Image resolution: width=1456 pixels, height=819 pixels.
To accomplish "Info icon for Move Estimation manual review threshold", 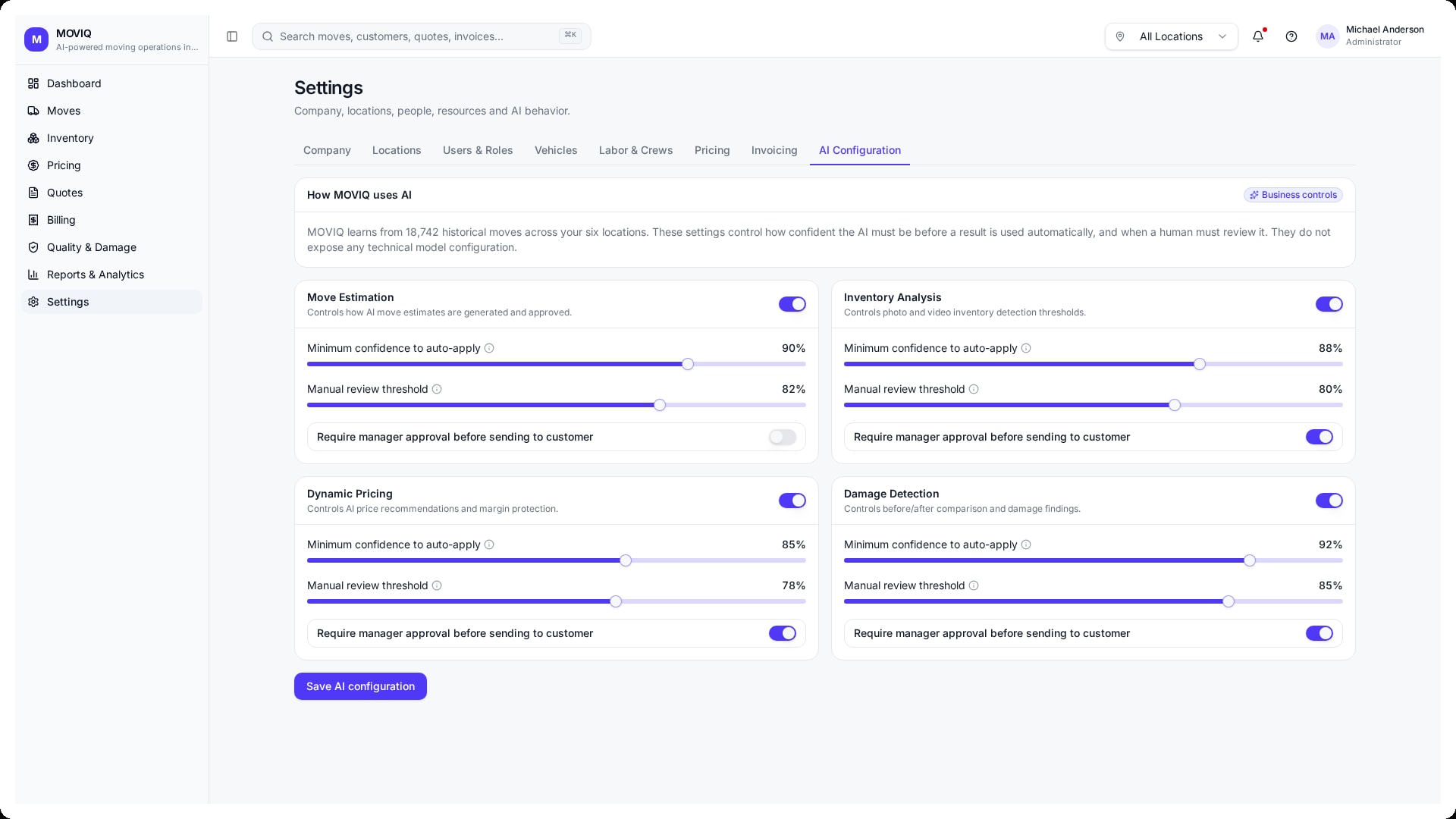I will point(437,389).
